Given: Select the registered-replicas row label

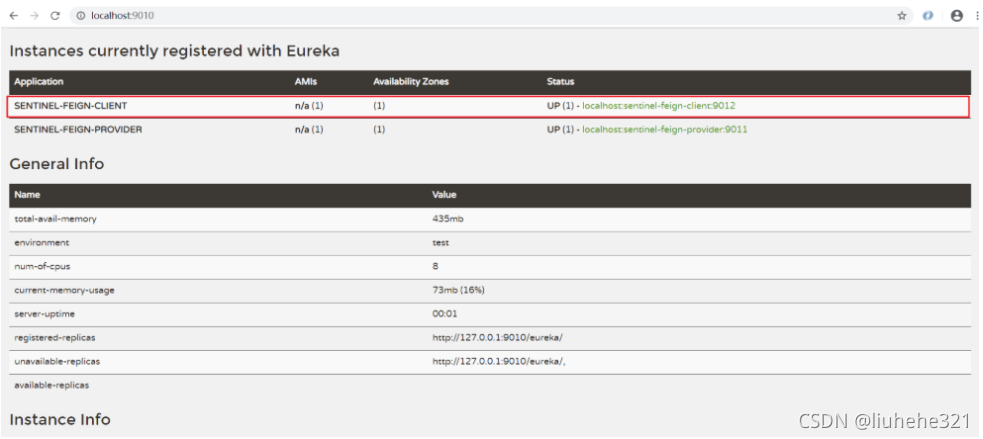Looking at the screenshot, I should pos(55,338).
